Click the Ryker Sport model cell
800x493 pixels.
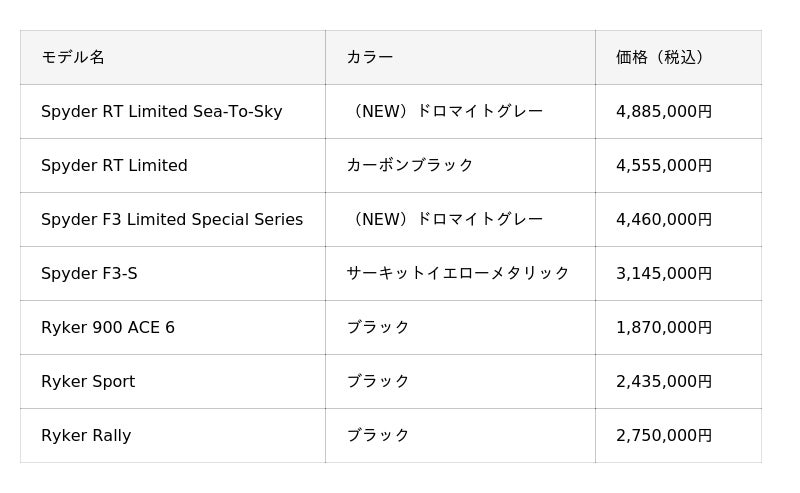(173, 382)
